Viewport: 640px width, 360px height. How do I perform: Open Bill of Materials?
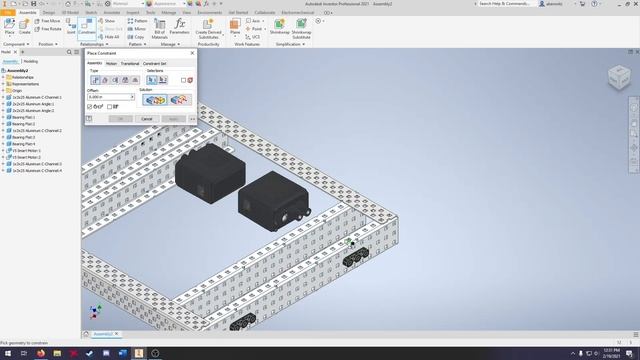pos(160,29)
